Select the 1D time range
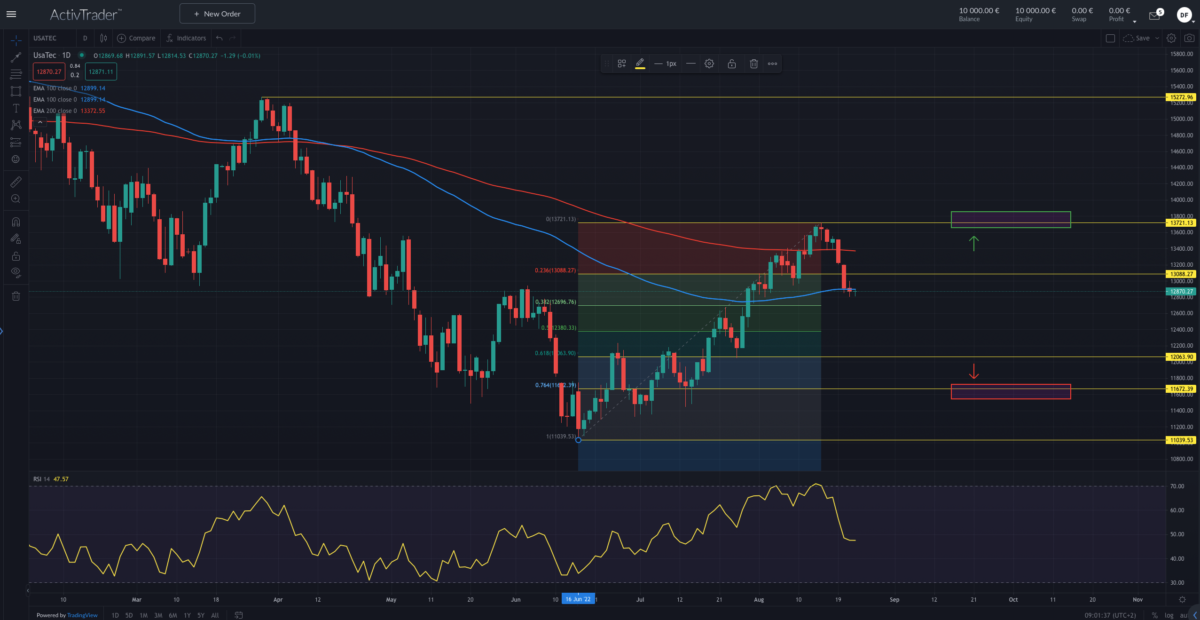Viewport: 1200px width, 620px height. tap(115, 614)
